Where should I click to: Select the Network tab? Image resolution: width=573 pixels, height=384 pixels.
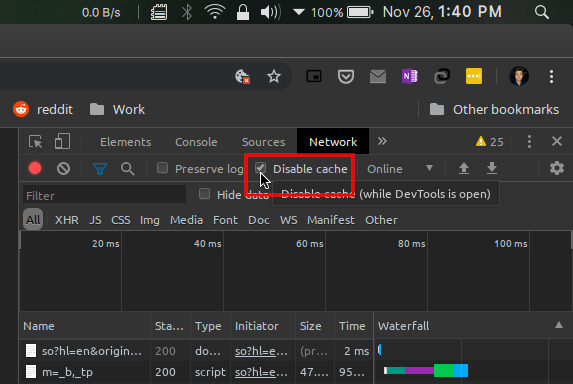333,142
